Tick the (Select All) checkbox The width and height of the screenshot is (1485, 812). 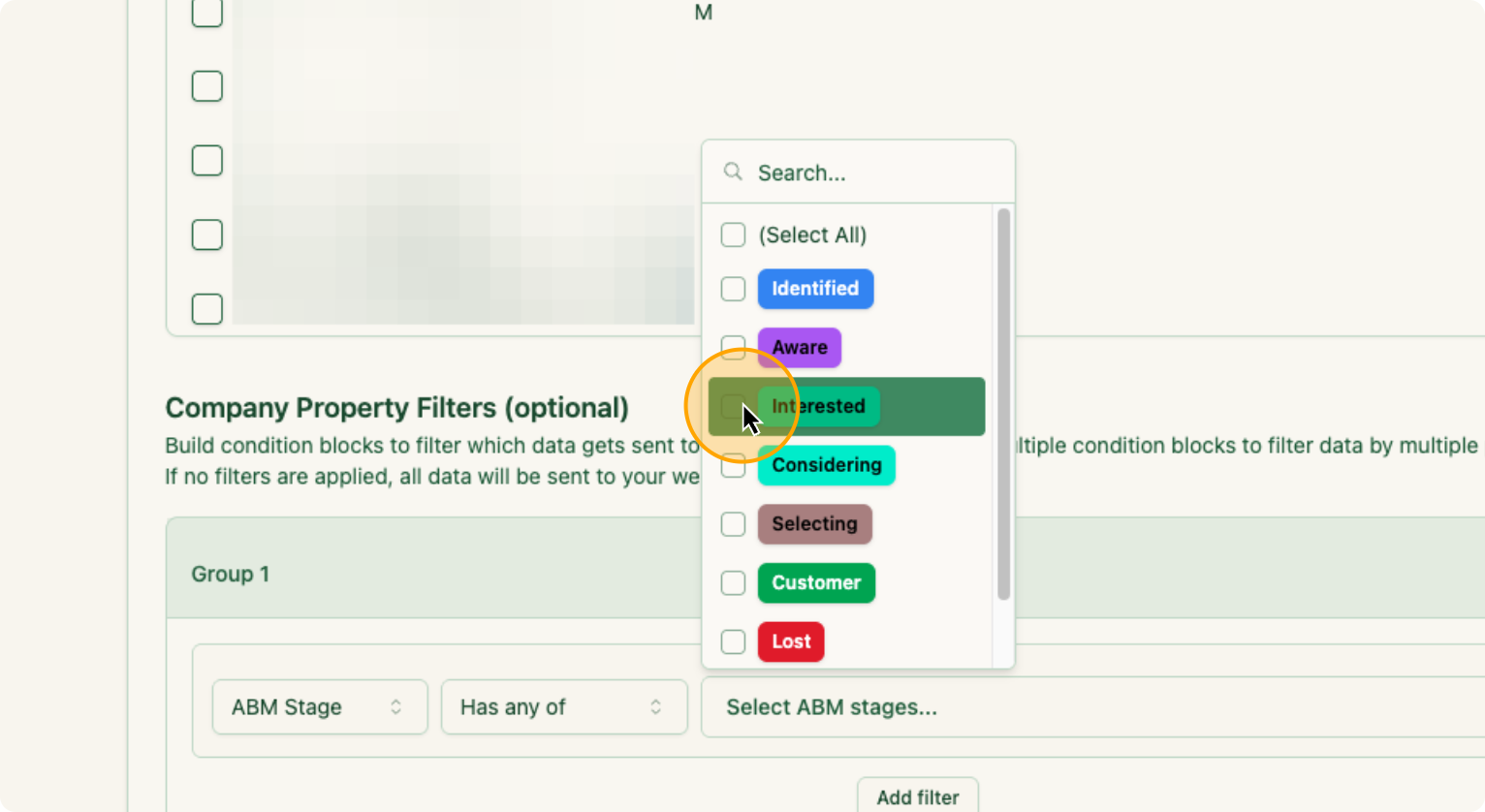(733, 234)
